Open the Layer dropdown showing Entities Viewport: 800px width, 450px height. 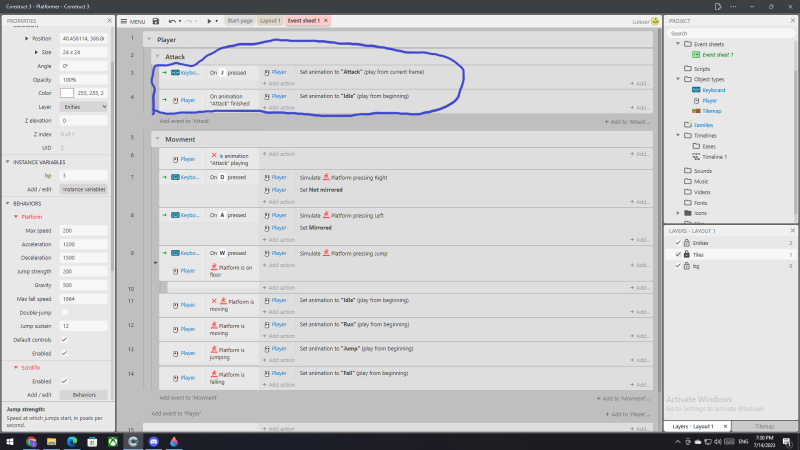tap(84, 106)
